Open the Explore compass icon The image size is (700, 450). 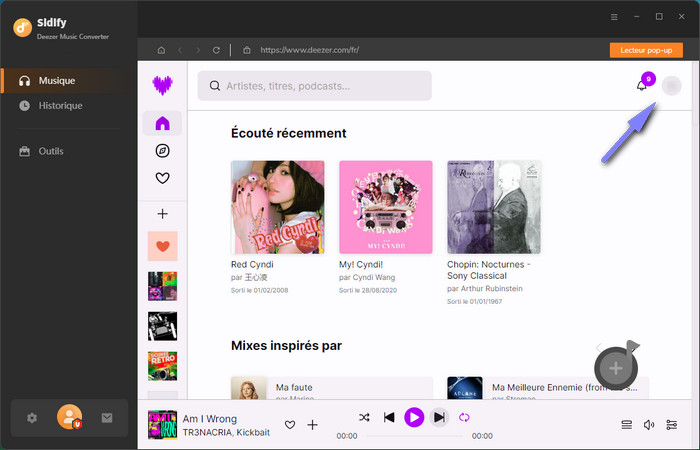[x=162, y=151]
